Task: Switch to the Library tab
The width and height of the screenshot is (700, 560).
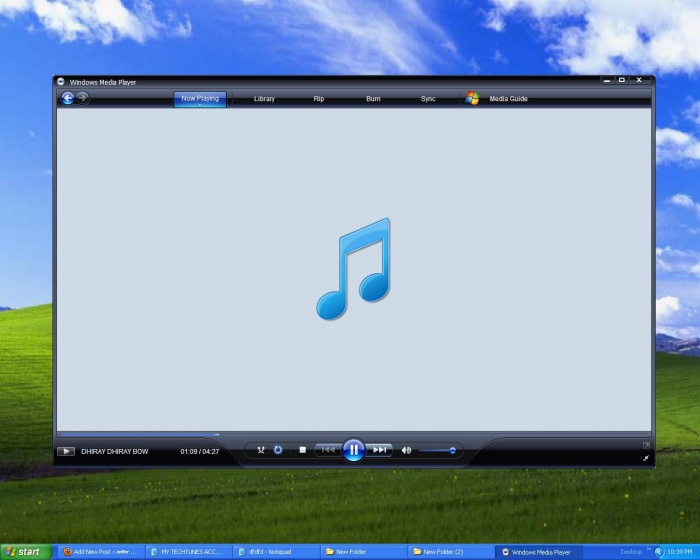Action: (264, 99)
